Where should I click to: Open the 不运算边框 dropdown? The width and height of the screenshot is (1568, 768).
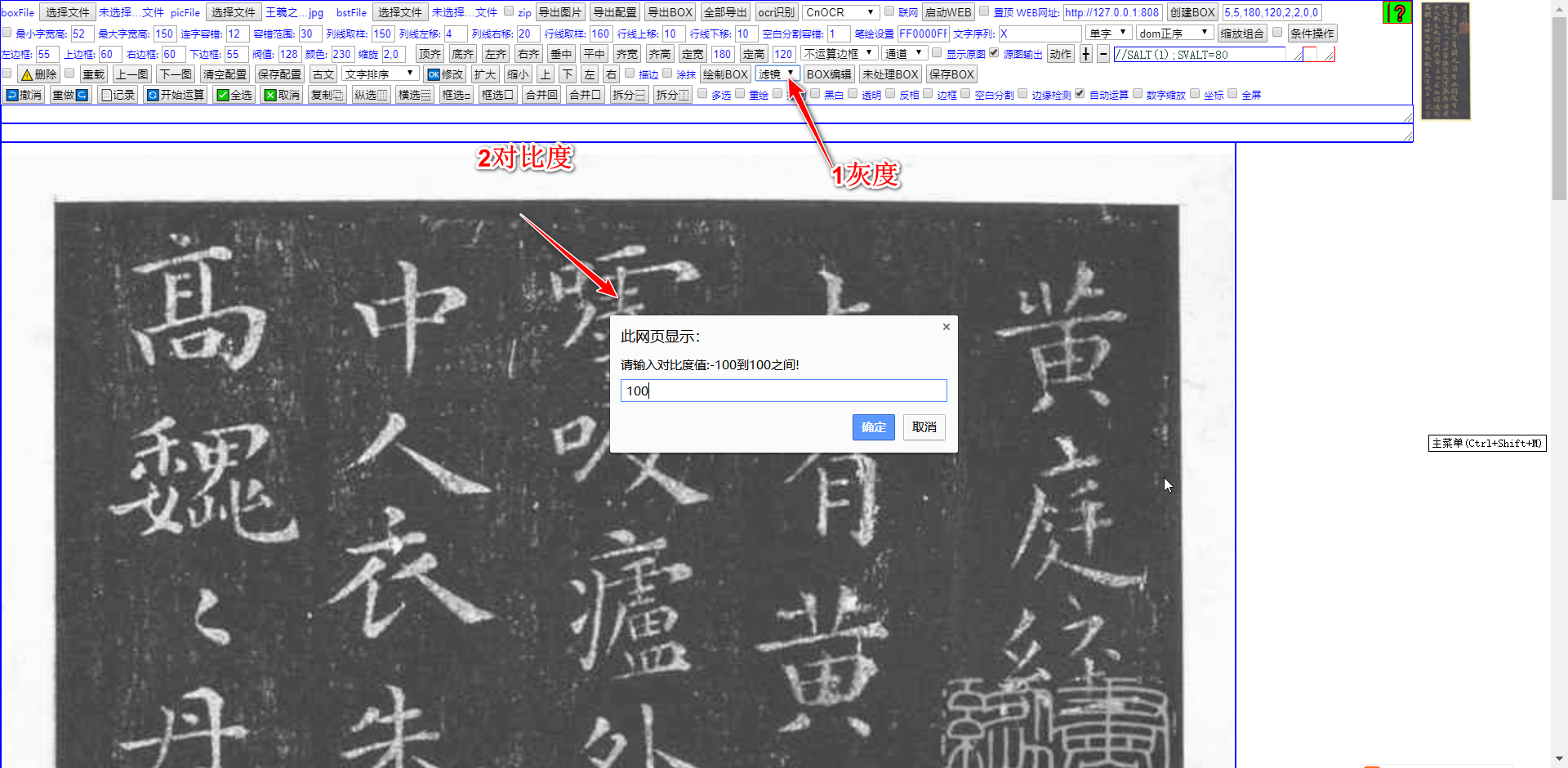pos(839,54)
